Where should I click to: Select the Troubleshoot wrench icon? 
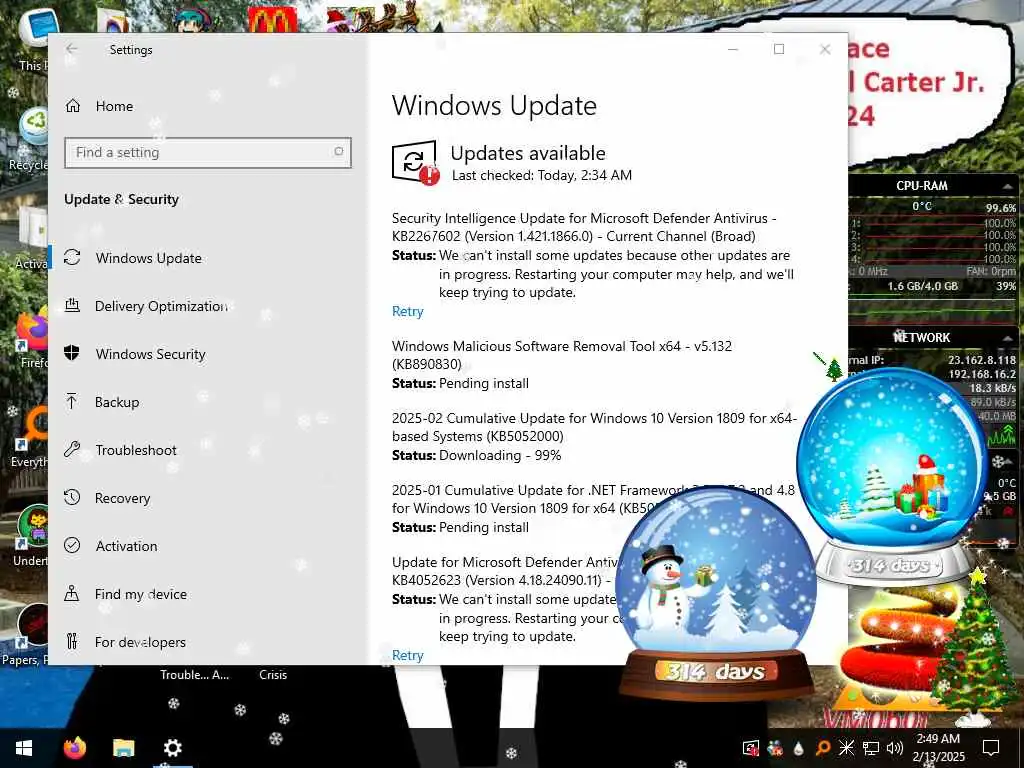pyautogui.click(x=72, y=449)
